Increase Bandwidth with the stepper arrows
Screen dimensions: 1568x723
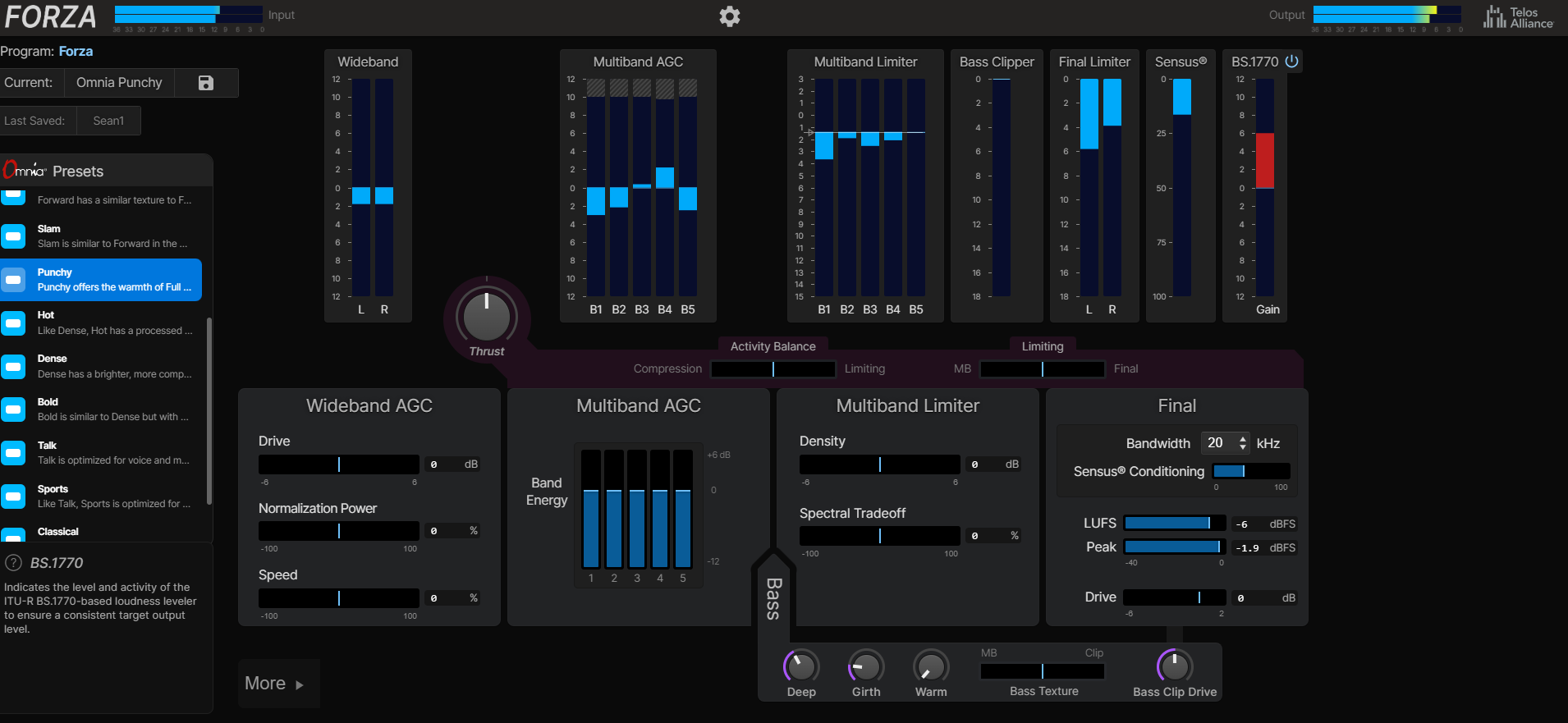[1243, 439]
